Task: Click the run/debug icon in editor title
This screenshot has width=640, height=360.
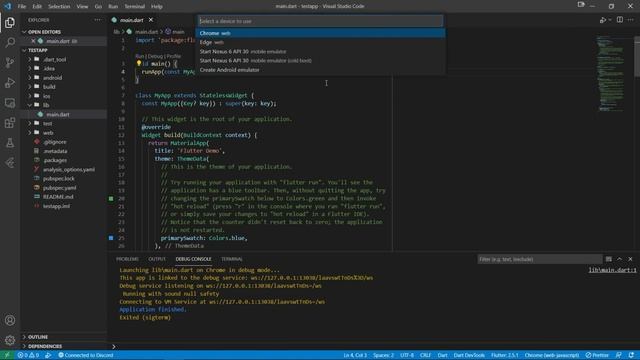Action: pos(603,20)
